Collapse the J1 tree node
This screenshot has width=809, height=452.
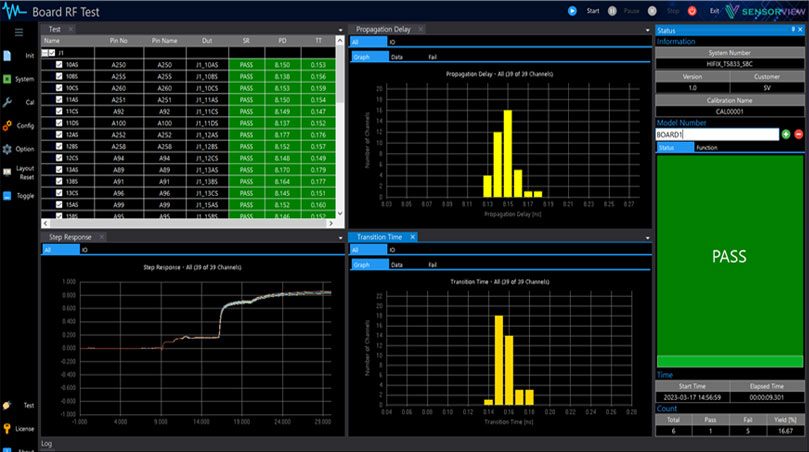click(45, 53)
